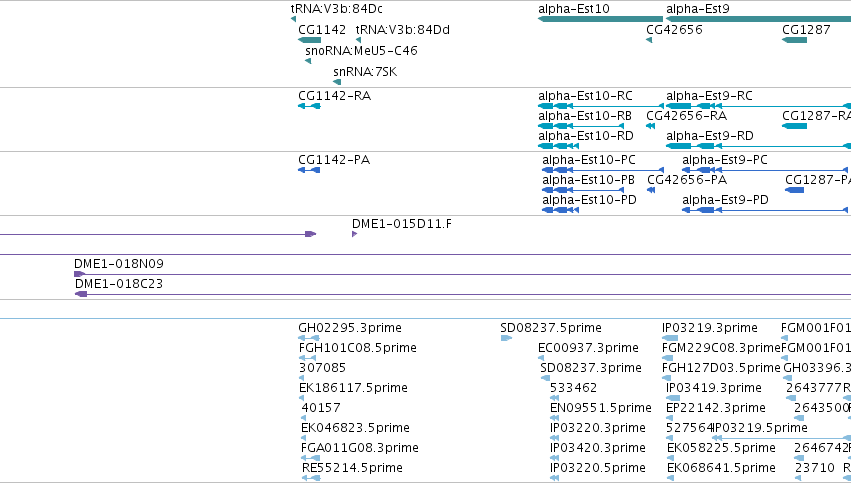
Task: Click the CG1142 gene bar
Action: [x=309, y=40]
